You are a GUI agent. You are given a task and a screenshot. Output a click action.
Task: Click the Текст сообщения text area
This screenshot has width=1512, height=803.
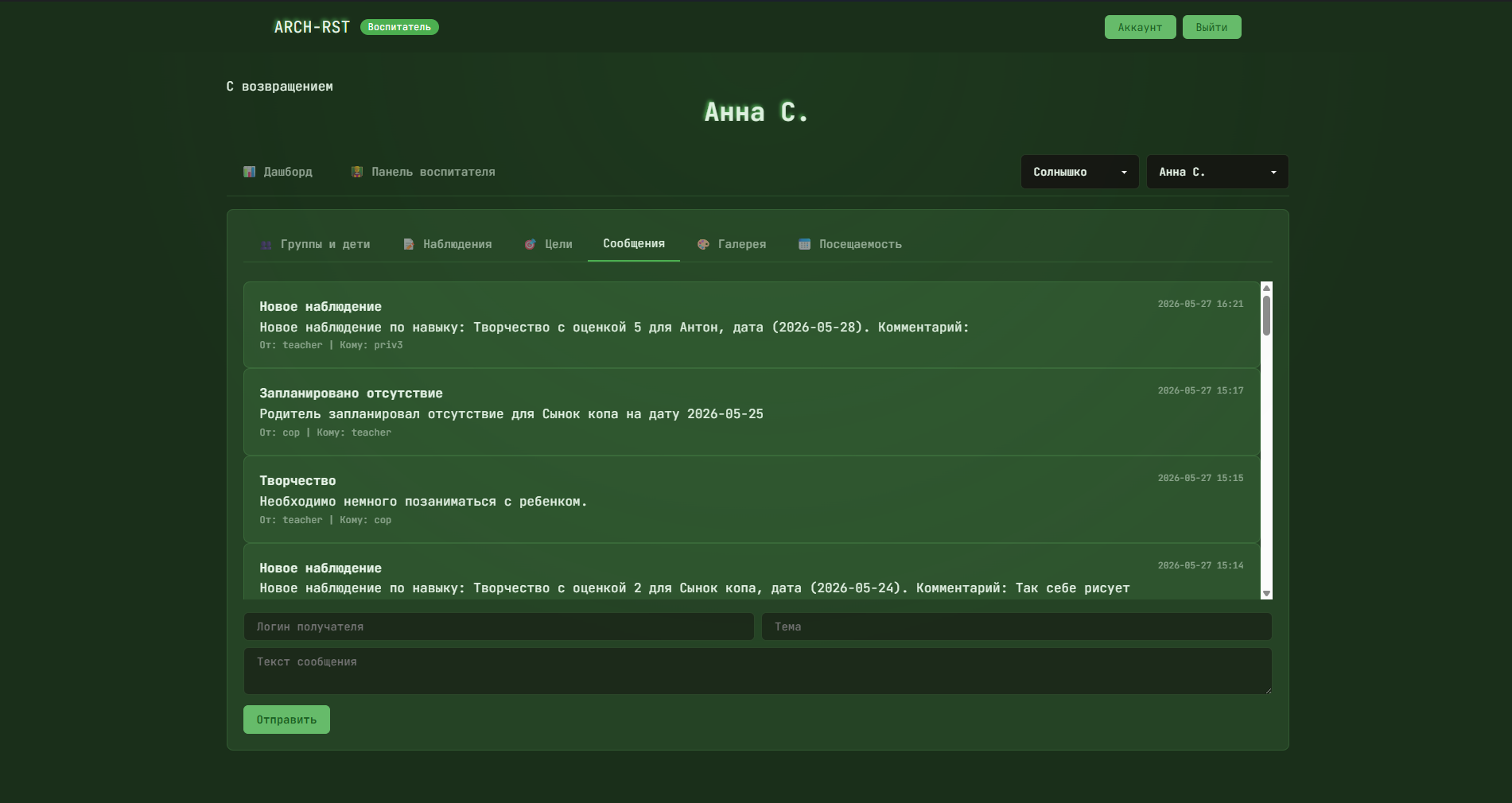[757, 671]
